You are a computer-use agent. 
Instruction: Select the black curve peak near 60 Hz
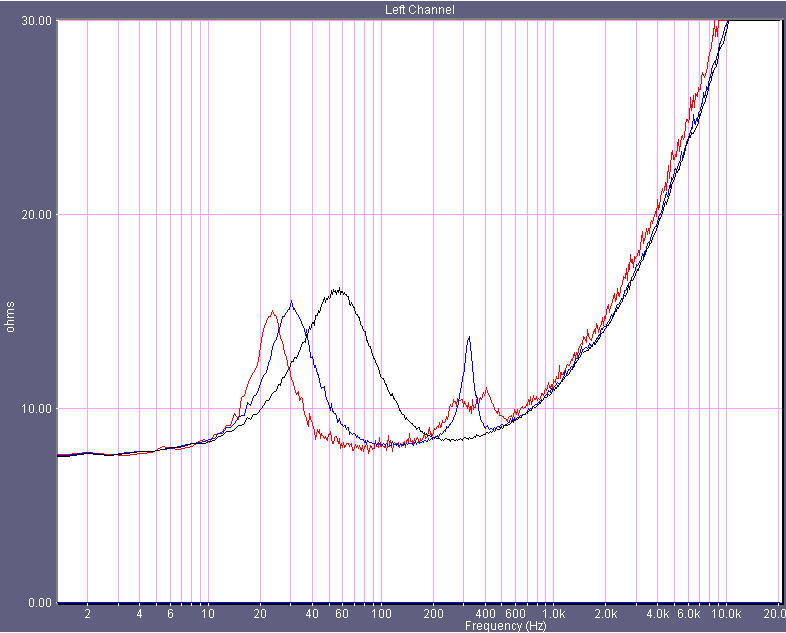pos(338,290)
